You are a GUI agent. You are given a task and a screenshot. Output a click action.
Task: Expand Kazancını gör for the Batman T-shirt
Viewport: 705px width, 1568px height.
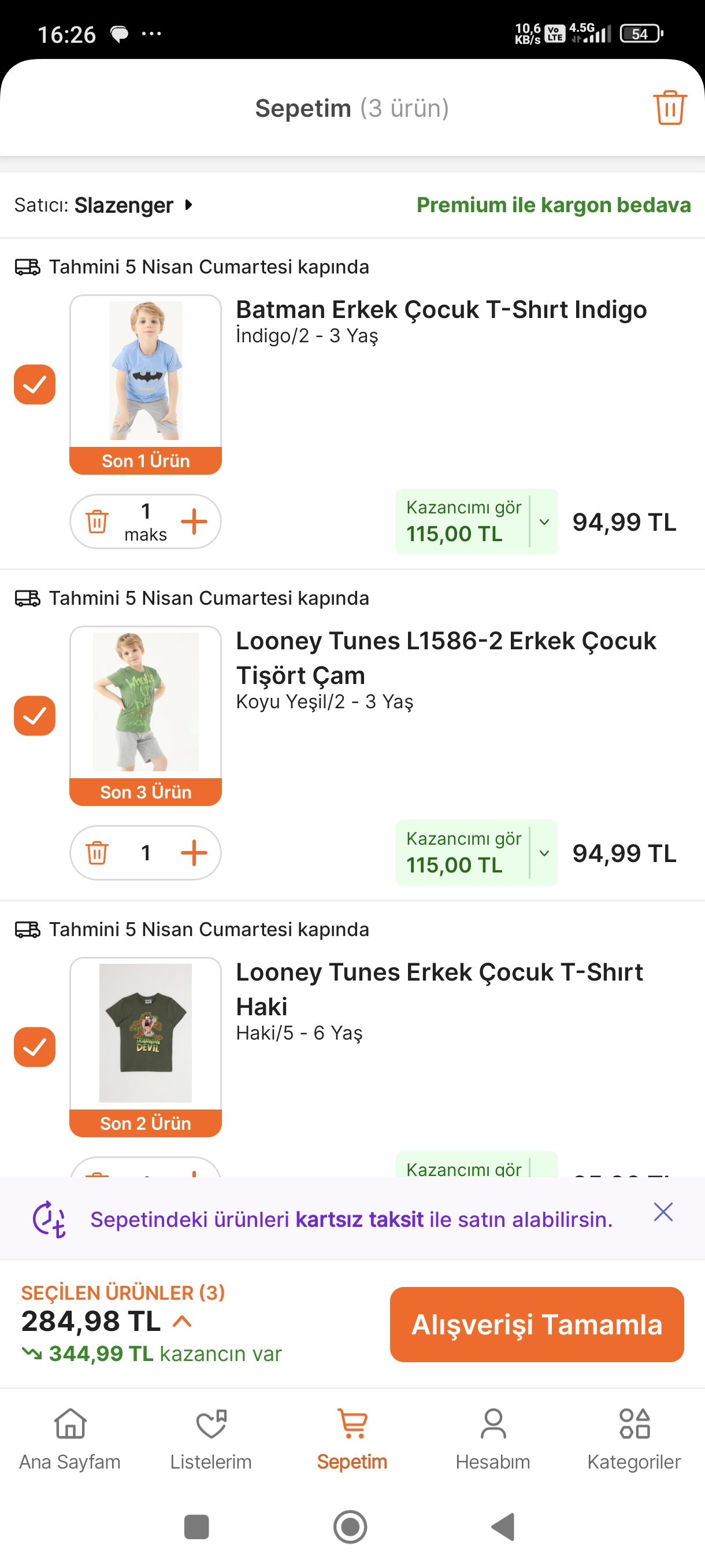(x=544, y=522)
